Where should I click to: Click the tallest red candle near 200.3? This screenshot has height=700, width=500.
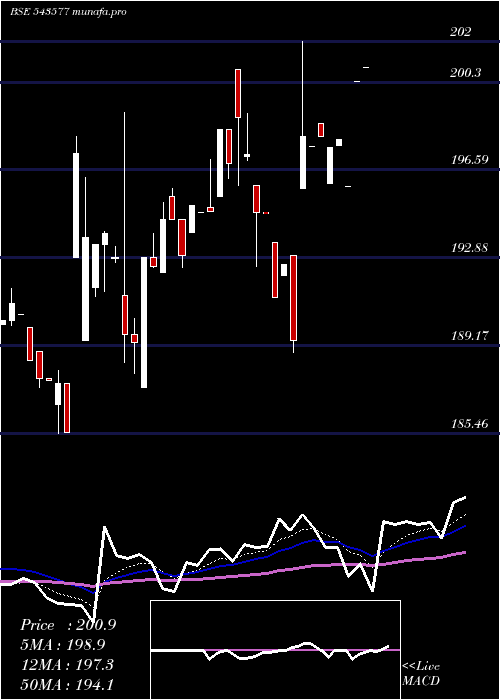[238, 93]
